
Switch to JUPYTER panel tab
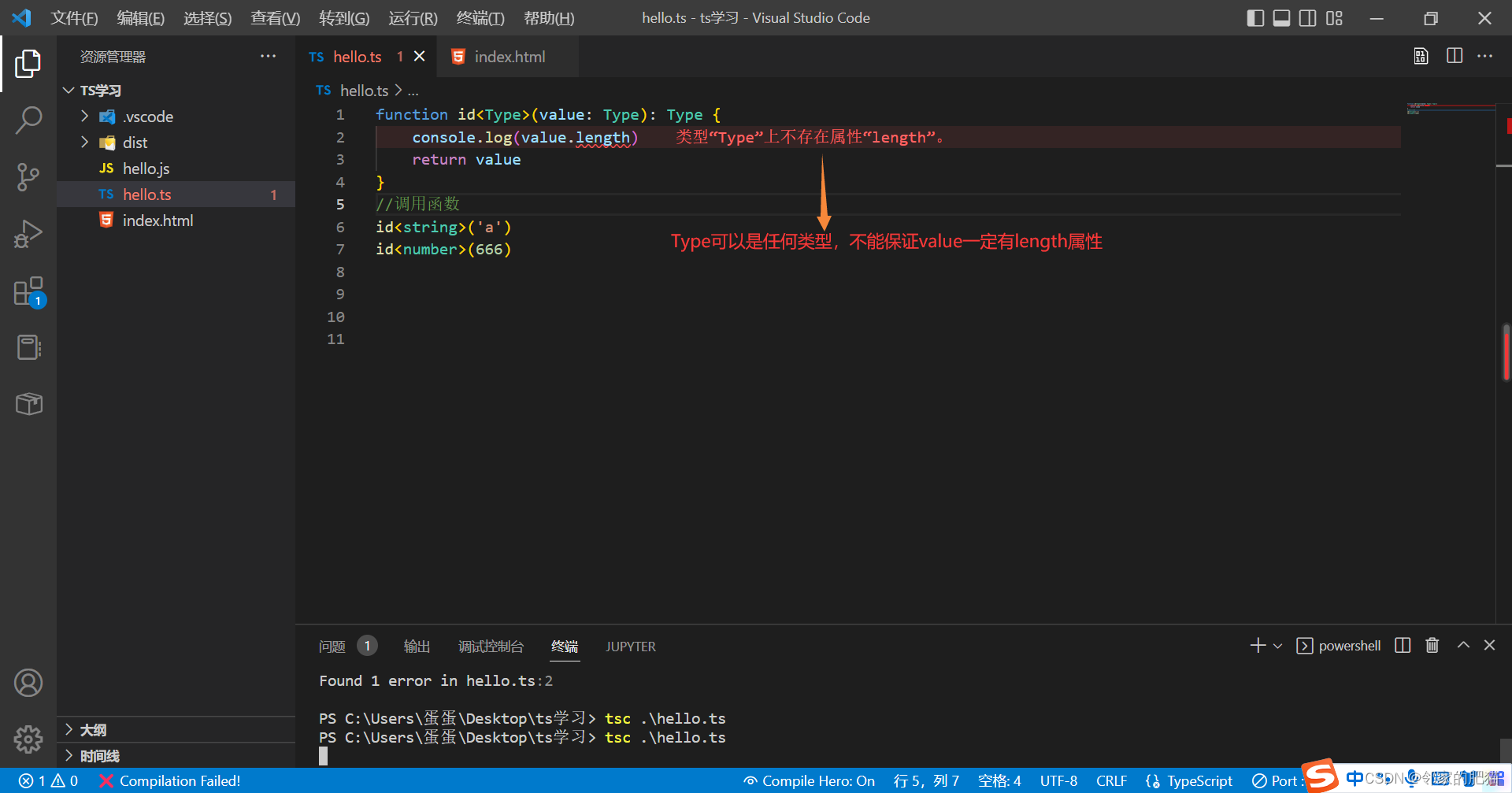[x=630, y=647]
